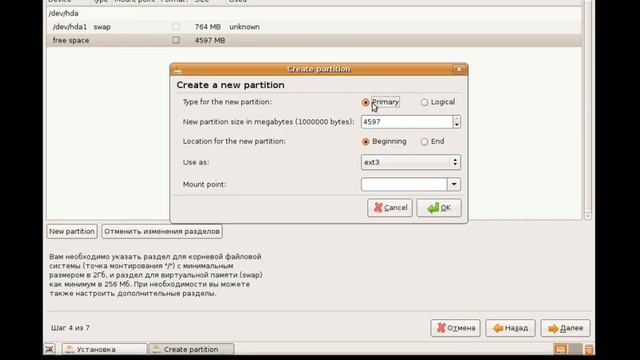Click the unknown used cell
Screen dimensions: 640x360
(x=244, y=27)
